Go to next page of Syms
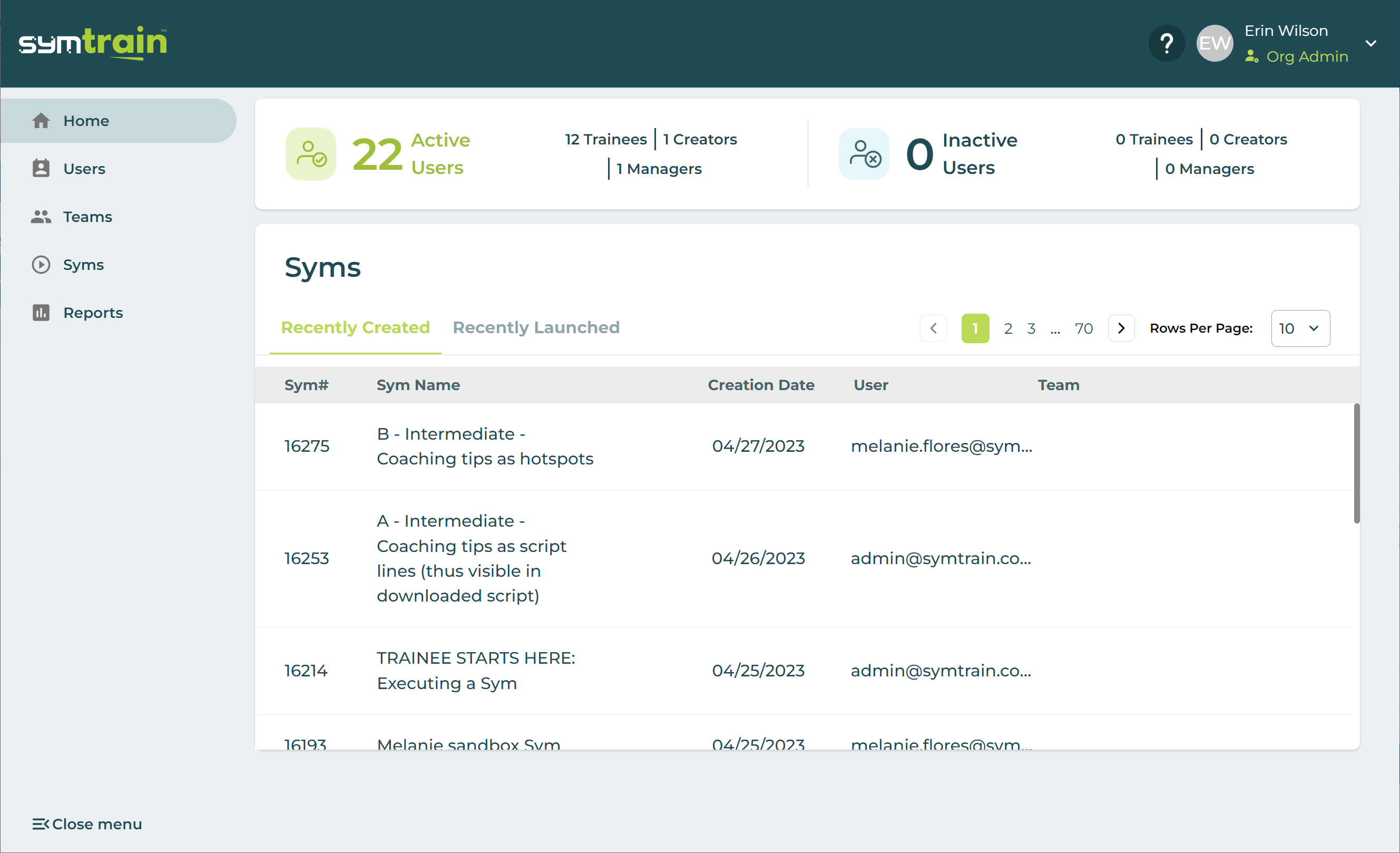1400x853 pixels. click(x=1121, y=328)
